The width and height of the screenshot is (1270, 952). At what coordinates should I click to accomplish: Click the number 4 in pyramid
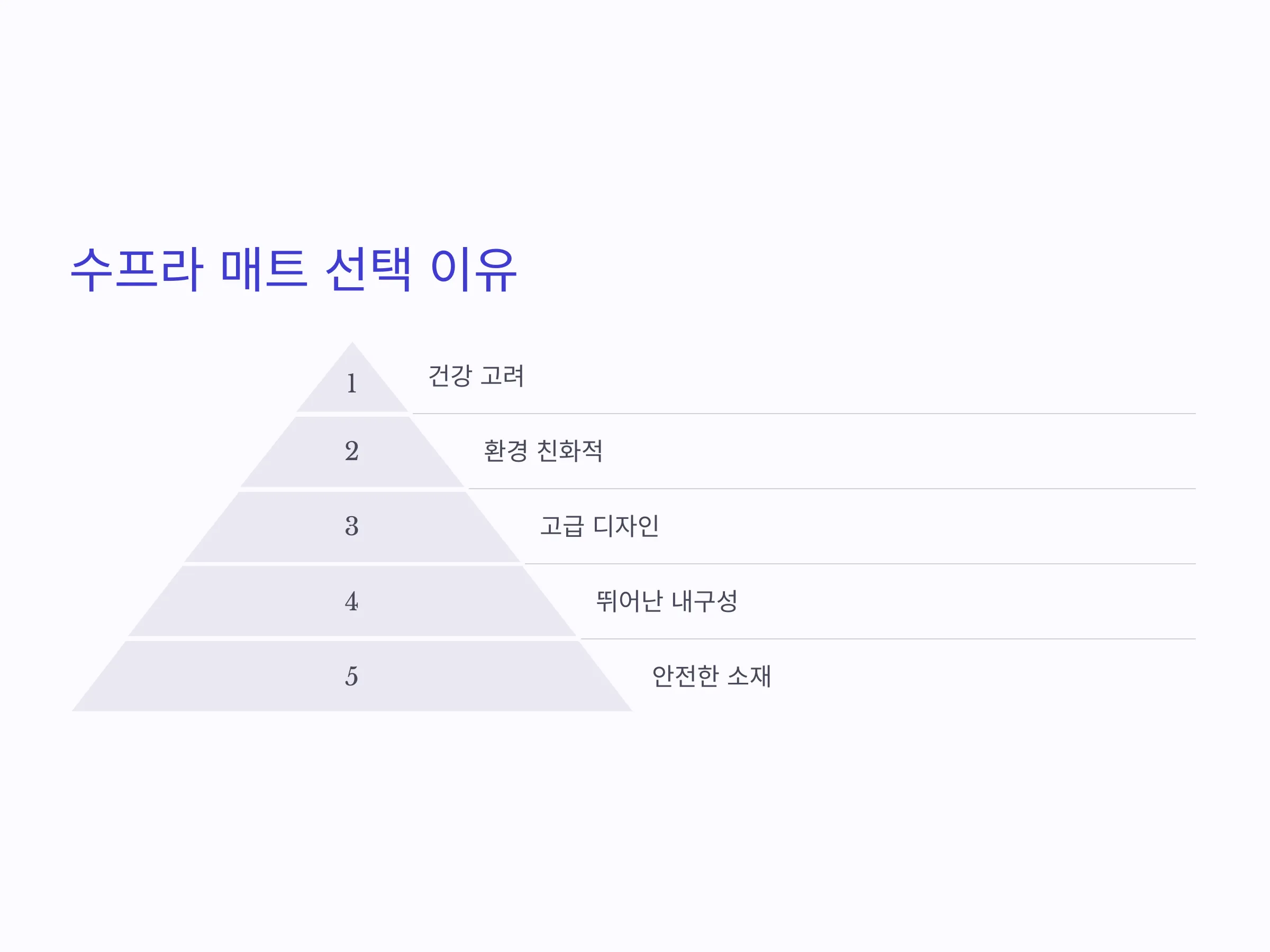pos(352,601)
